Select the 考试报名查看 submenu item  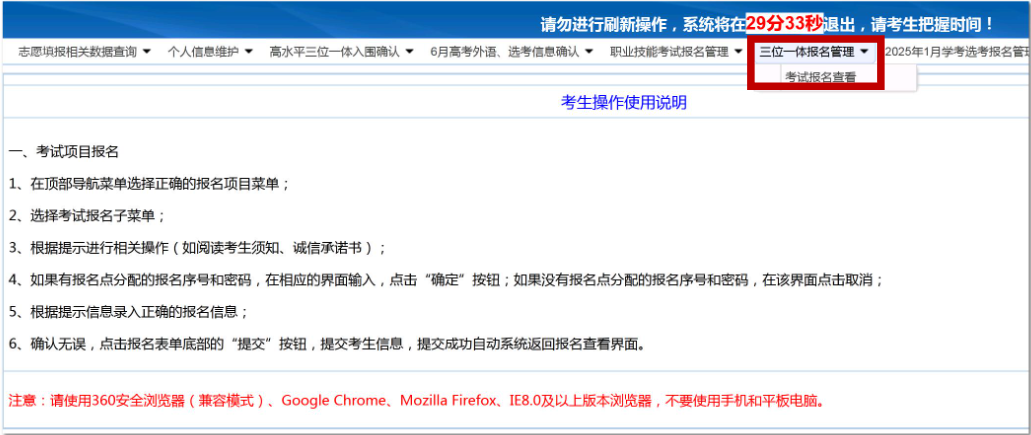click(821, 78)
